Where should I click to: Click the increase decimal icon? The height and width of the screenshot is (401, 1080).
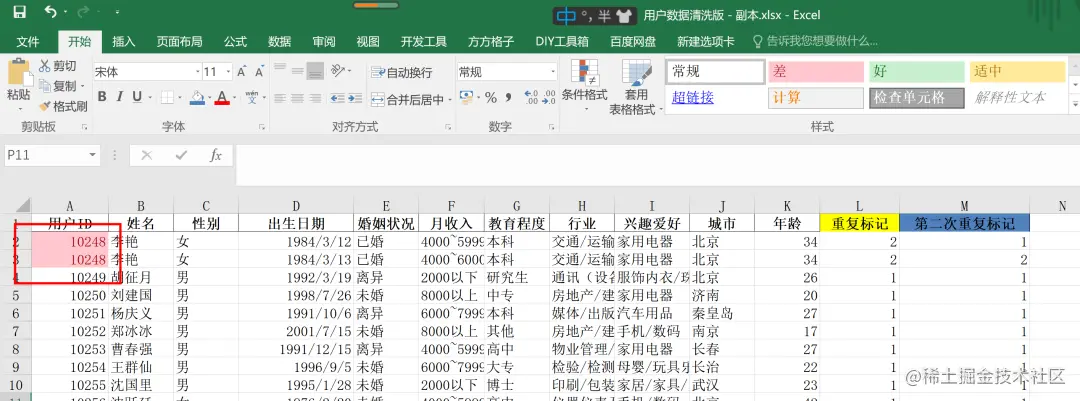(530, 97)
